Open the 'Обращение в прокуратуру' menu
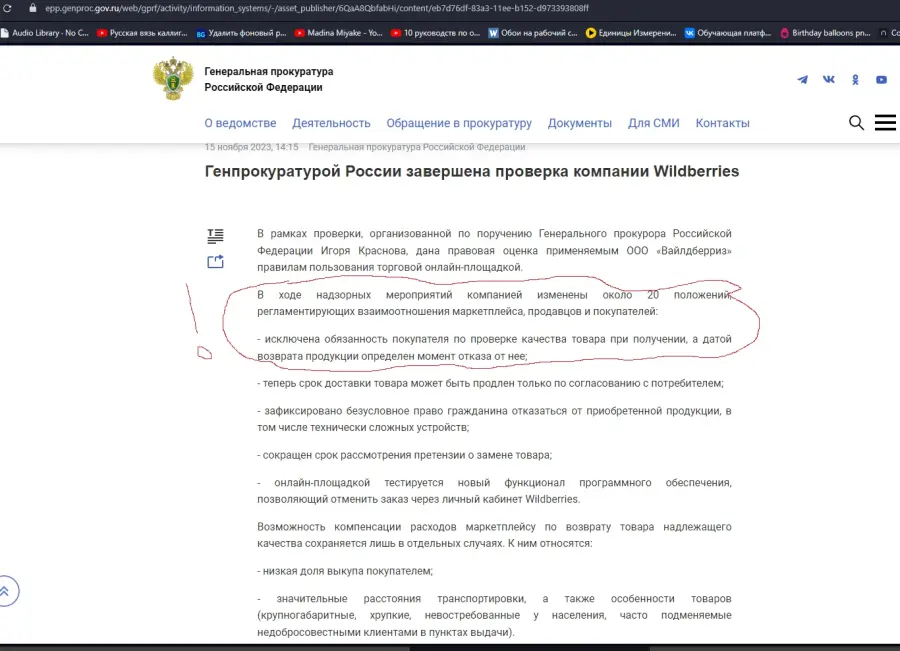 tap(459, 123)
